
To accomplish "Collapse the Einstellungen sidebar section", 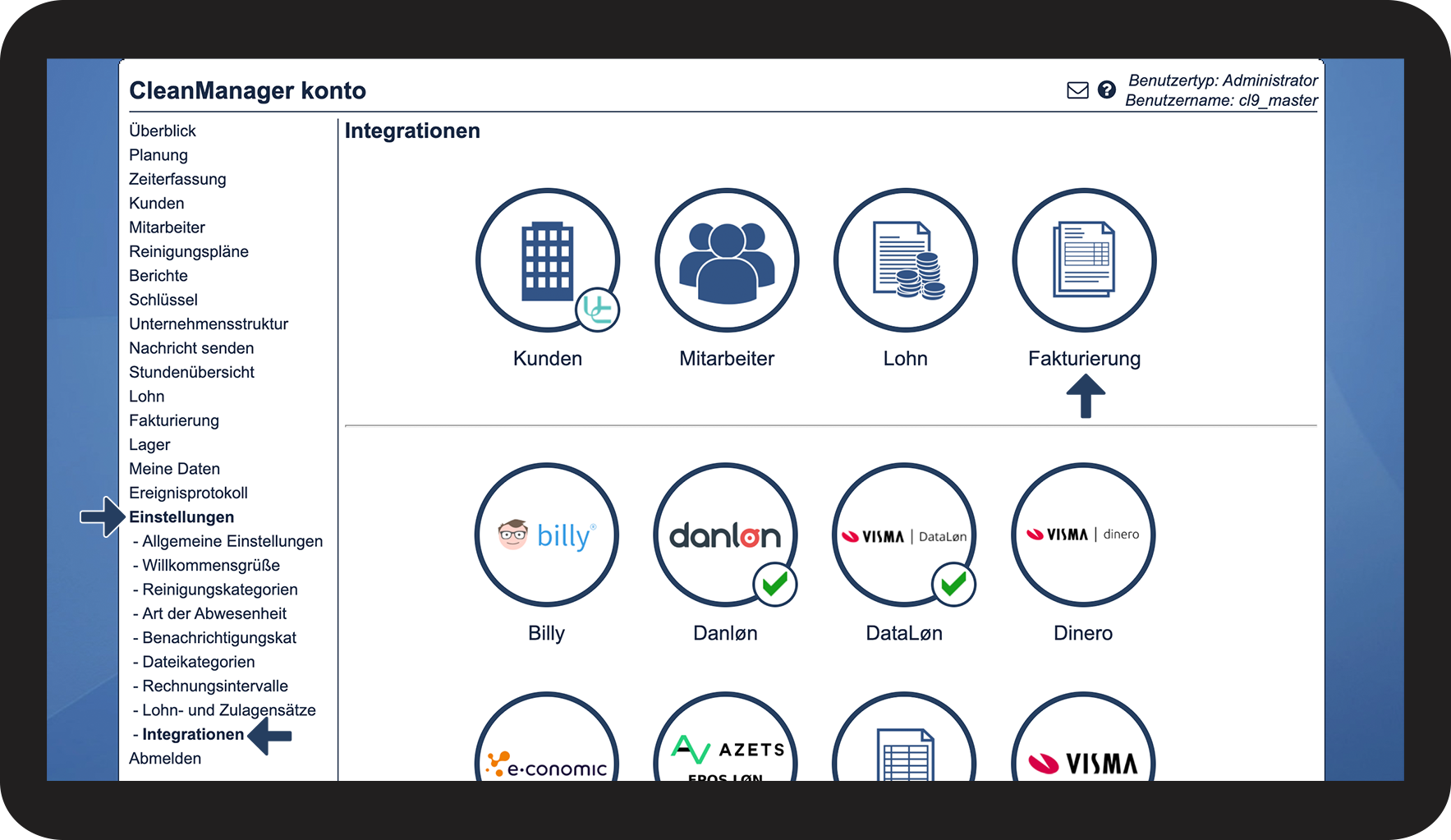I will tap(181, 517).
